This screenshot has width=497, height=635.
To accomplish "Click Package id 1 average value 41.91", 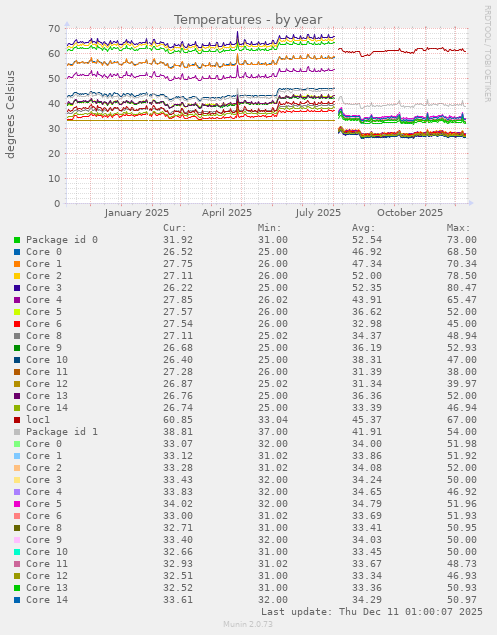I will point(367,432).
